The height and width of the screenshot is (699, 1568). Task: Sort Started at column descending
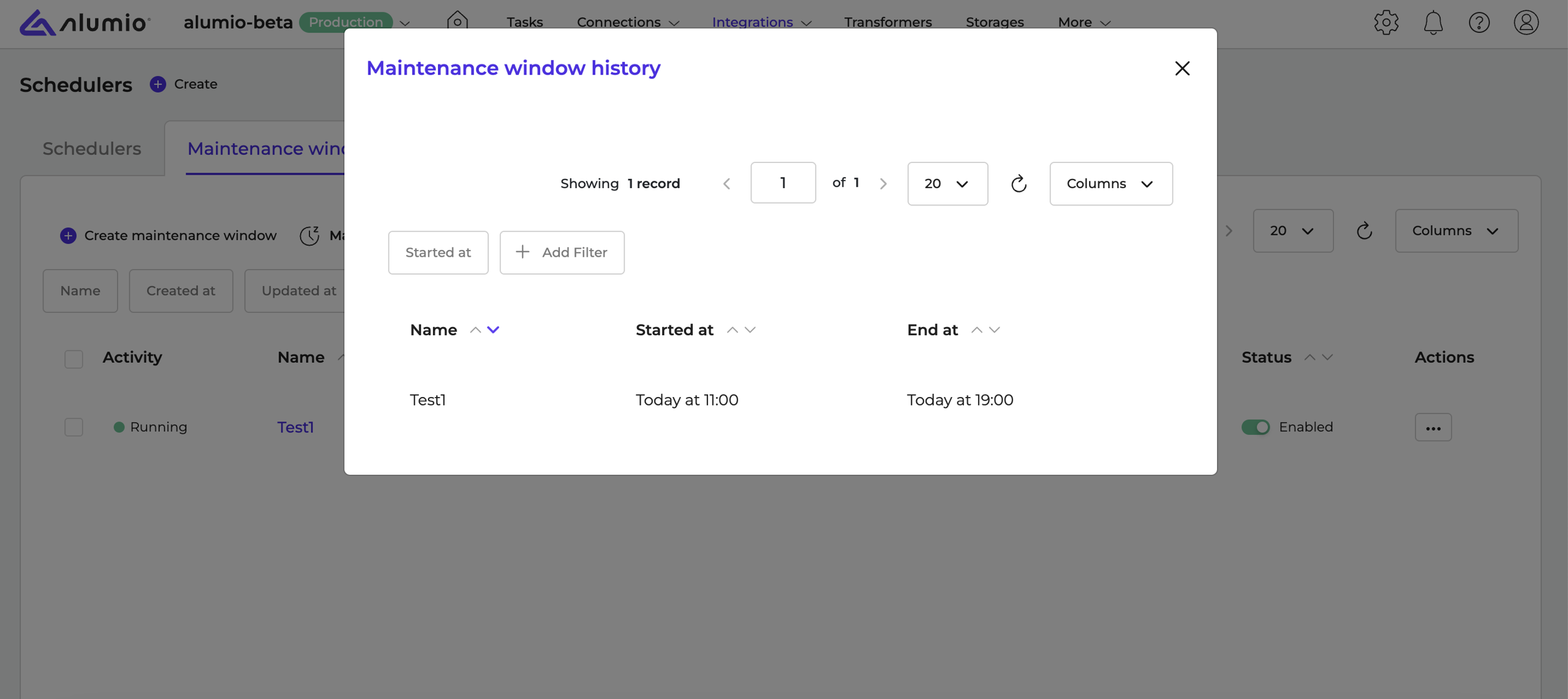coord(750,330)
